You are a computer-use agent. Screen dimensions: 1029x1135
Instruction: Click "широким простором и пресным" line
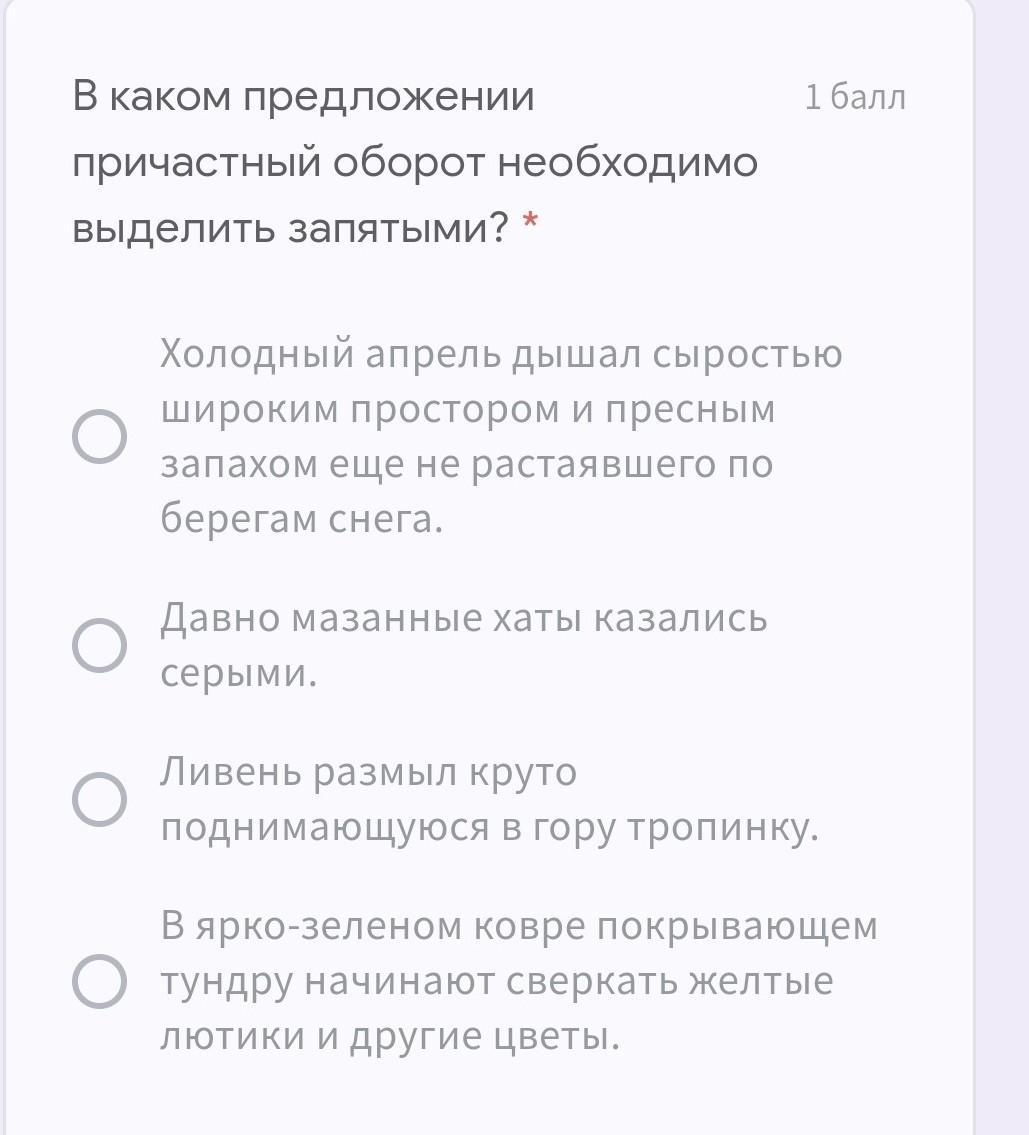click(468, 410)
